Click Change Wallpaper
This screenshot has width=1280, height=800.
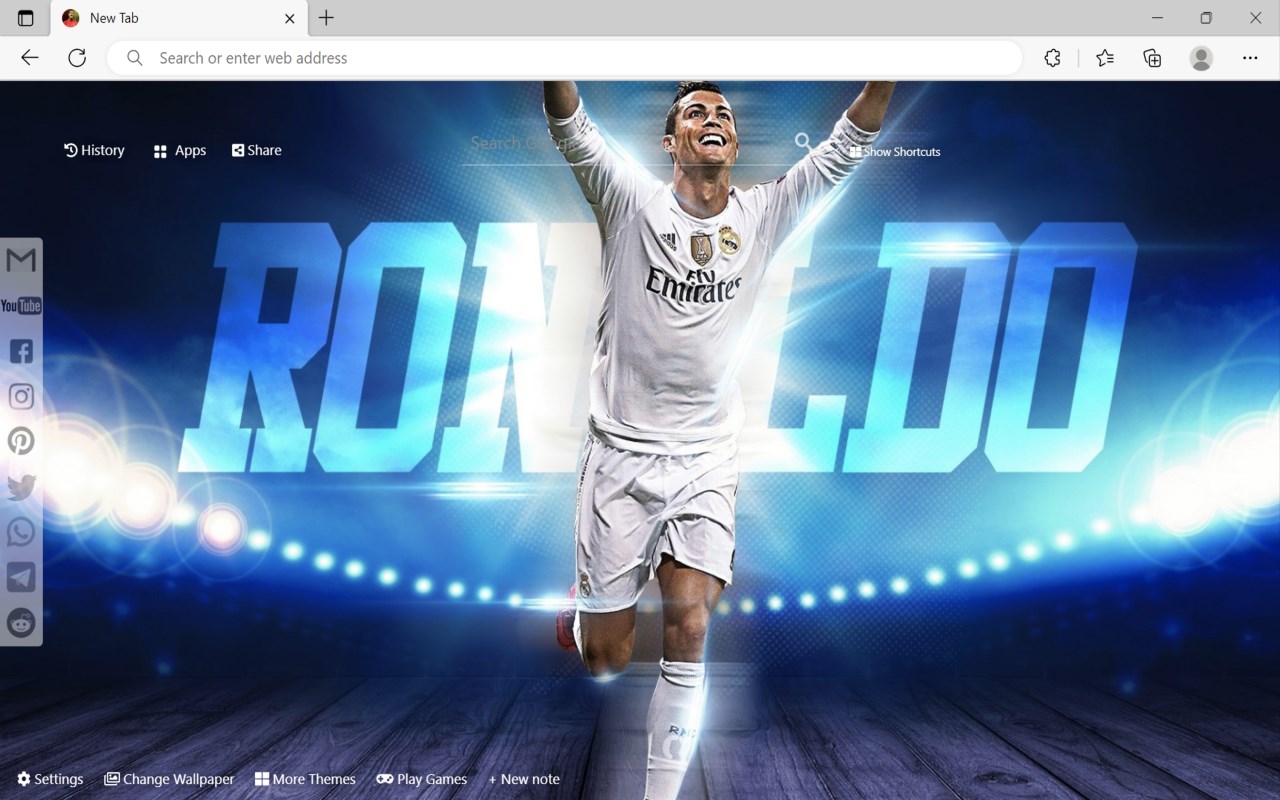[x=169, y=779]
